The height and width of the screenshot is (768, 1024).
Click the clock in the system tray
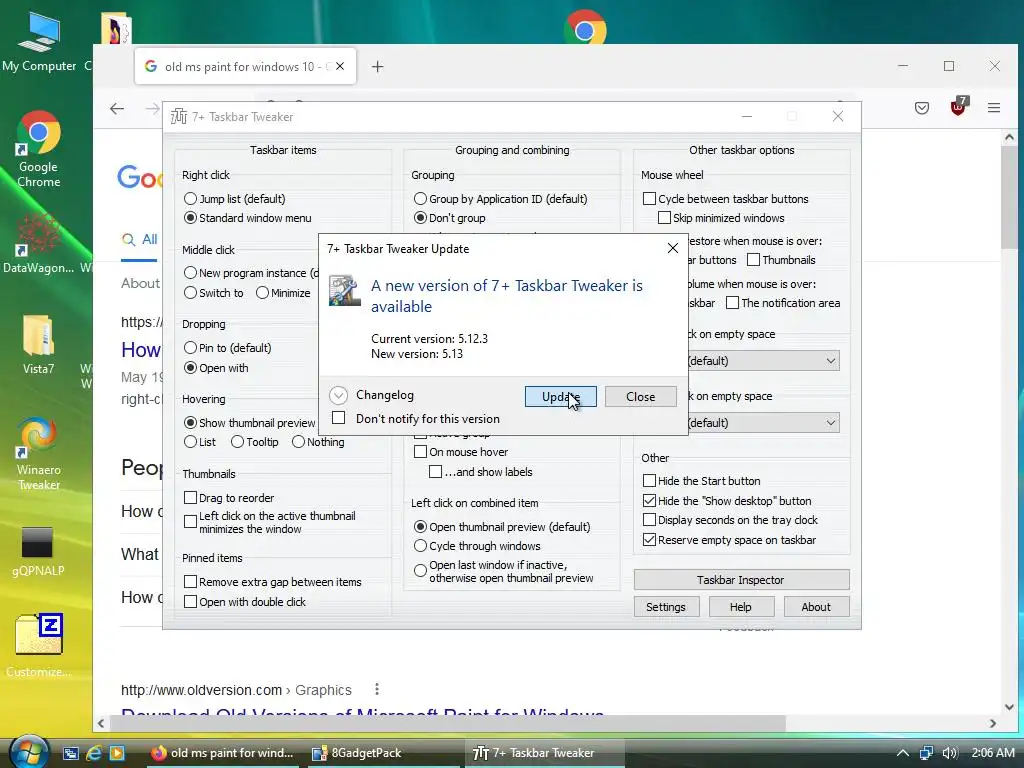993,753
